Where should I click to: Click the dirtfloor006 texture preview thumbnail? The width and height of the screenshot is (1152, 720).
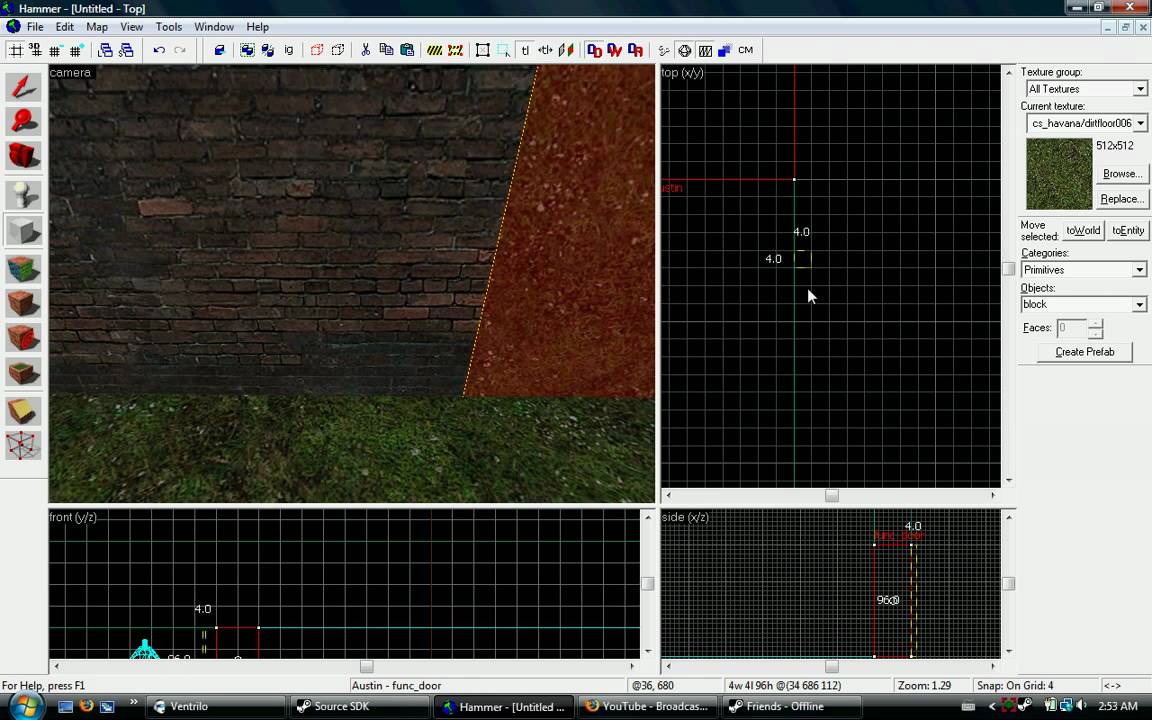pyautogui.click(x=1059, y=174)
